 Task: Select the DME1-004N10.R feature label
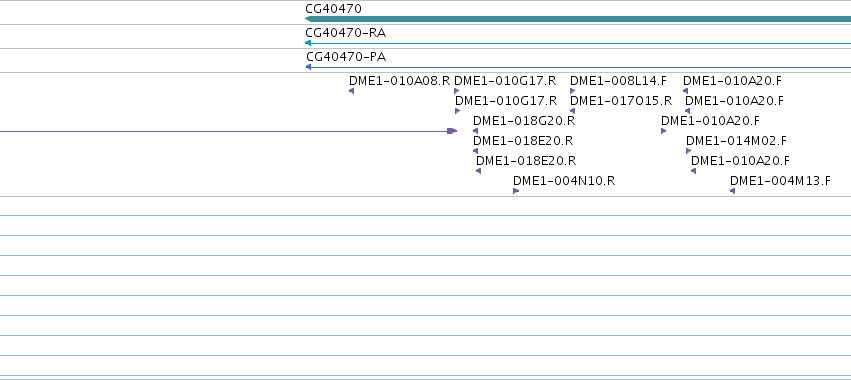point(564,181)
